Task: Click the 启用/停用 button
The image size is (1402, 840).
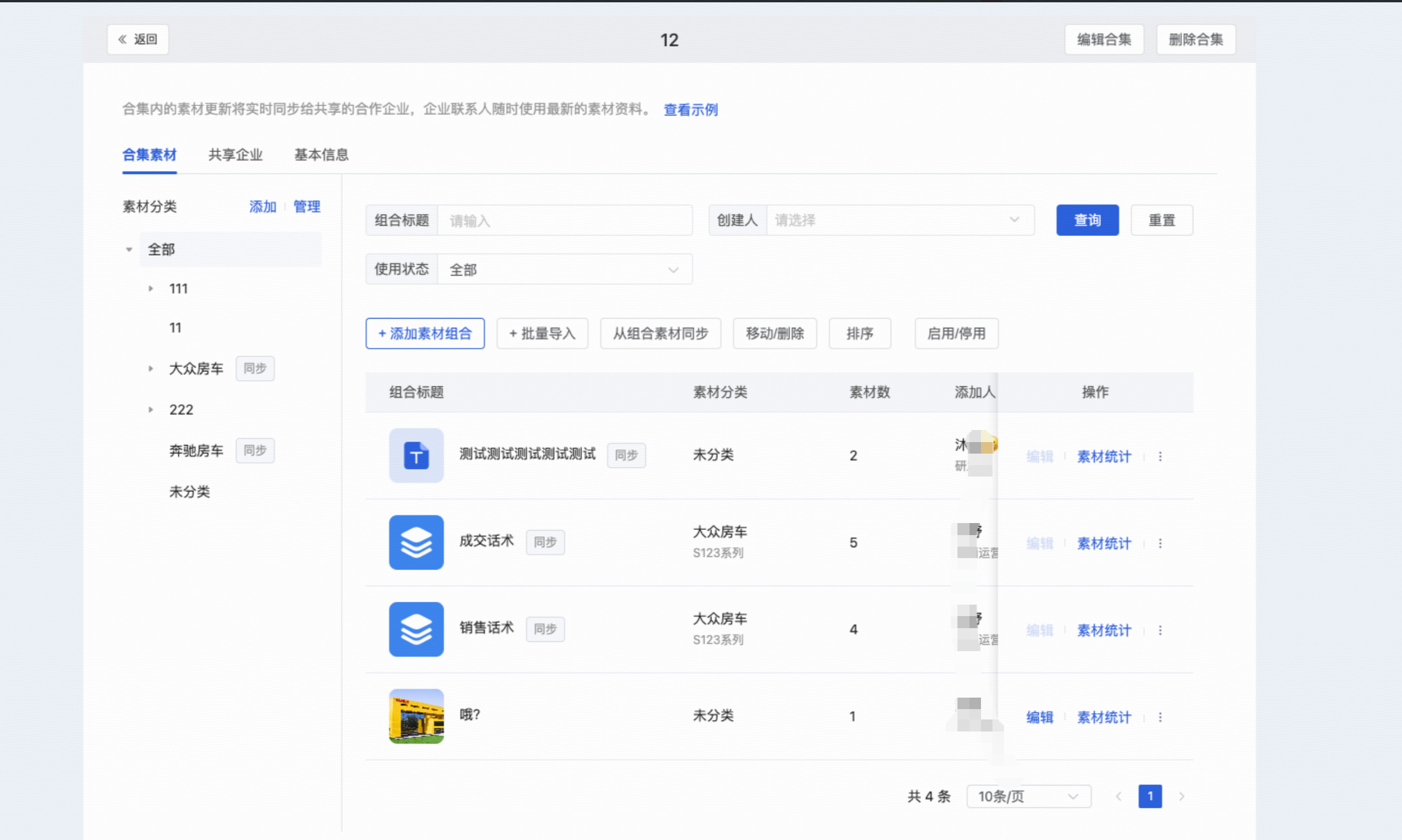Action: pyautogui.click(x=956, y=334)
